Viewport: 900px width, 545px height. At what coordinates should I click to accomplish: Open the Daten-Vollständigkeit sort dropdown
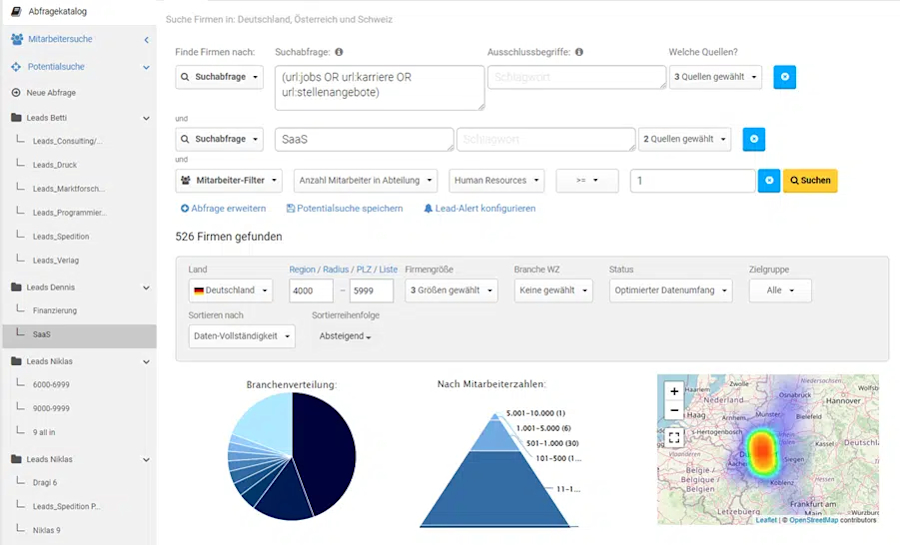click(x=242, y=336)
